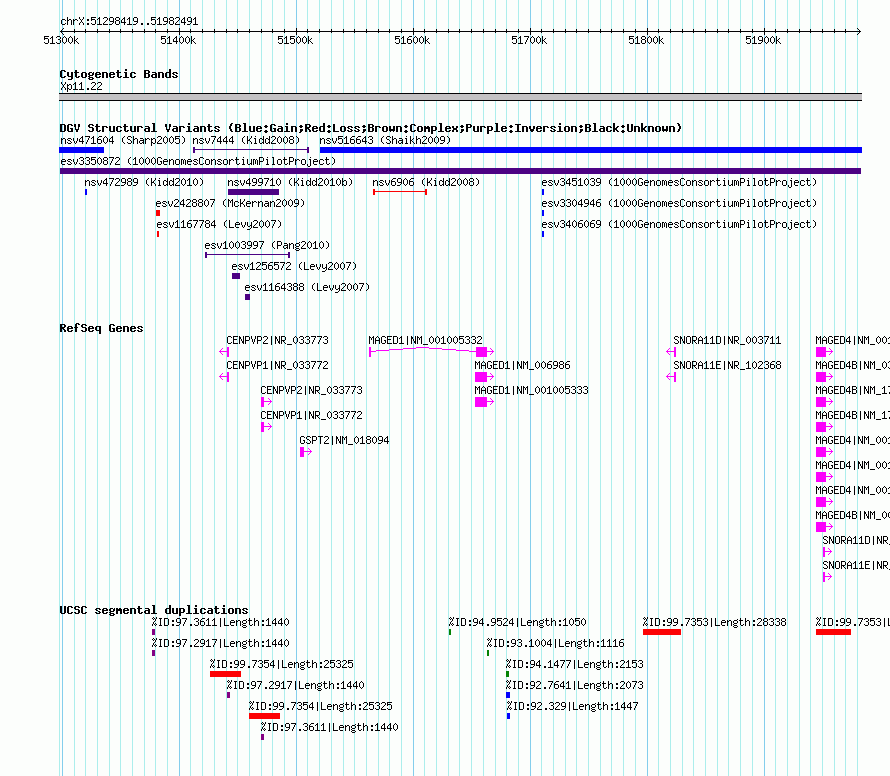Select the UCSC segmental duplications track title

[154, 610]
